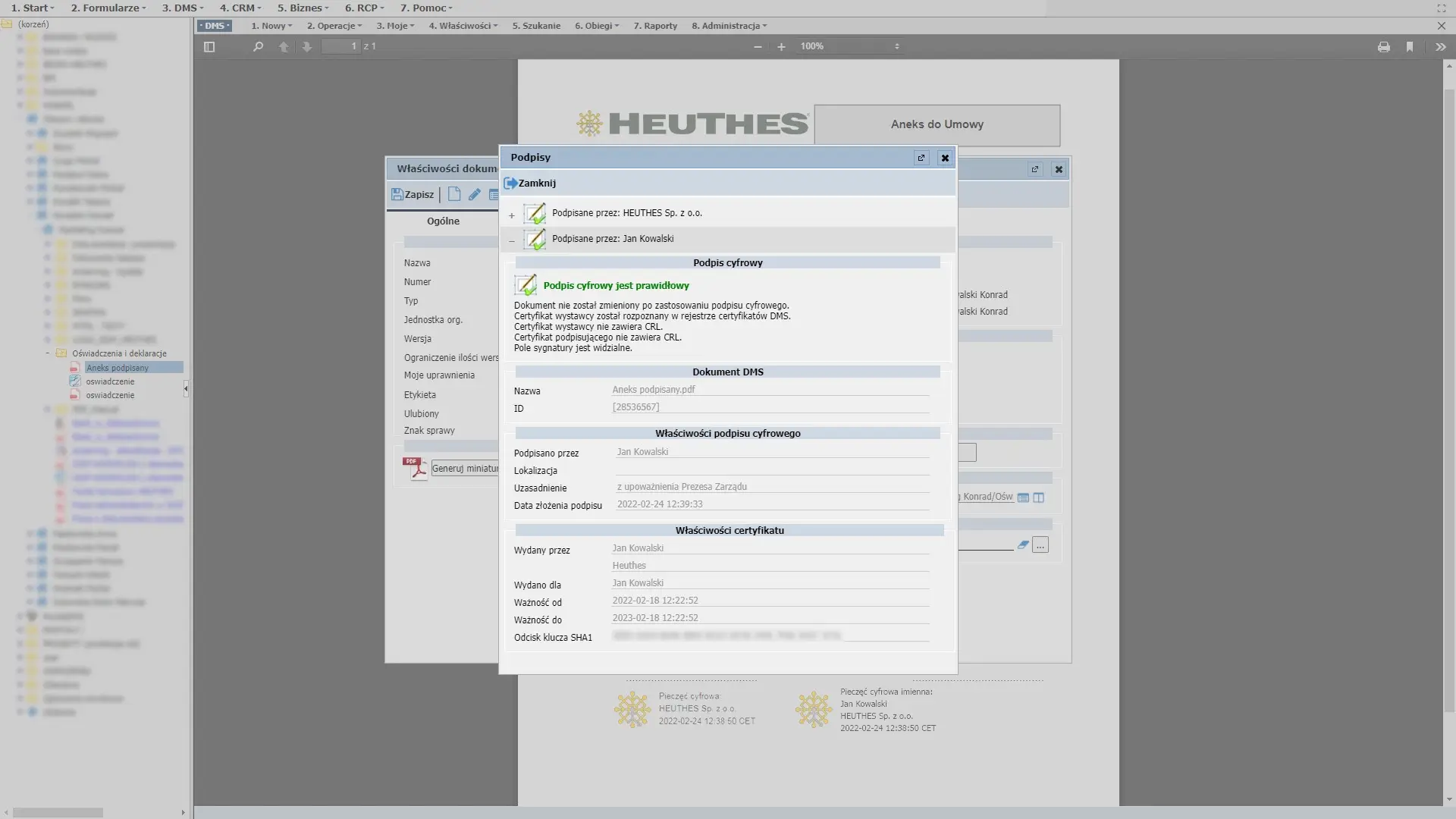Click the Zamknij button
This screenshot has height=819, width=1456.
coord(530,184)
